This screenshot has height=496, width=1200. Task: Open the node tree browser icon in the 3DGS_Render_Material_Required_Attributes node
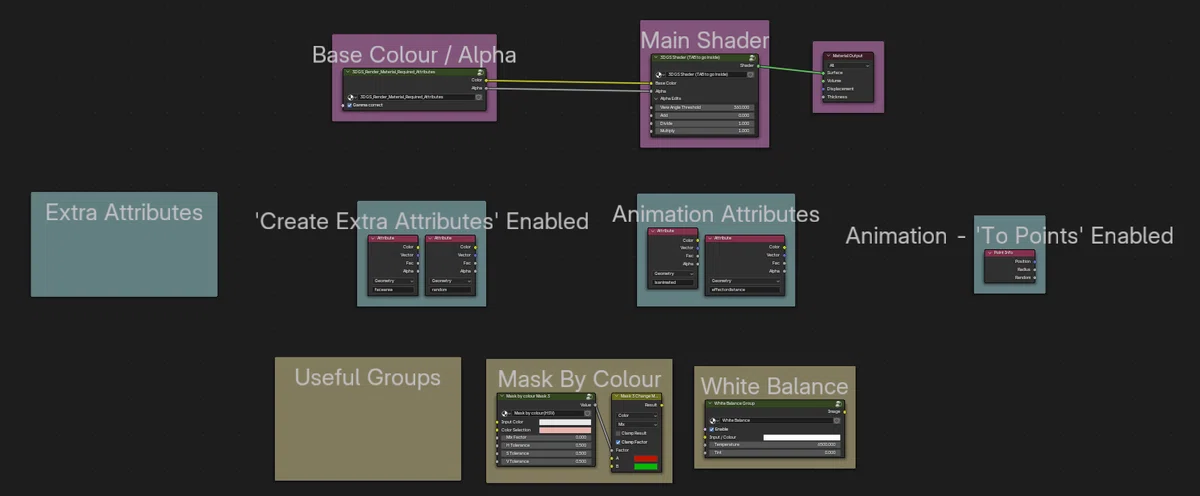pyautogui.click(x=351, y=97)
